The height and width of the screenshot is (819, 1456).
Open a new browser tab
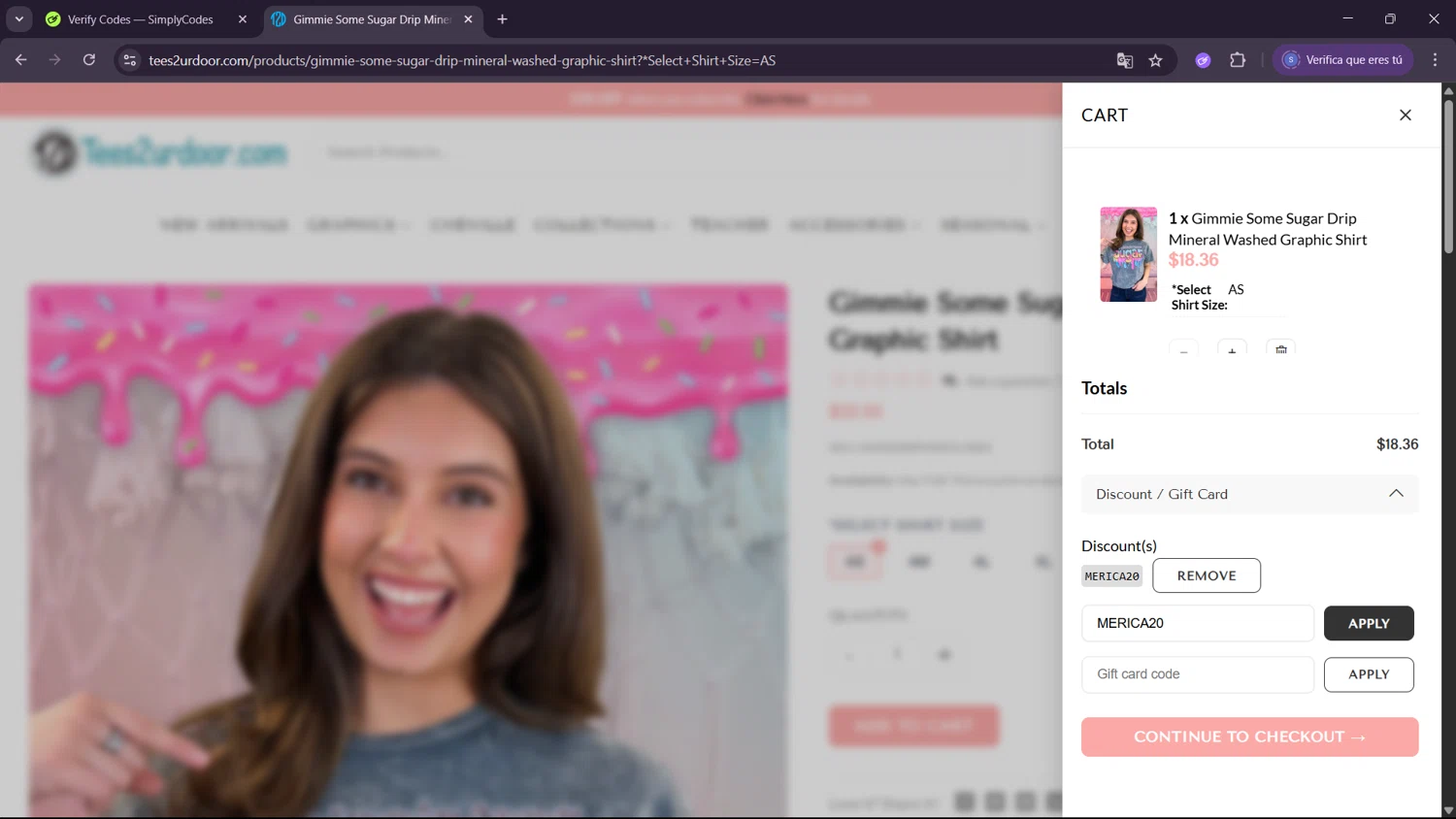pyautogui.click(x=502, y=19)
